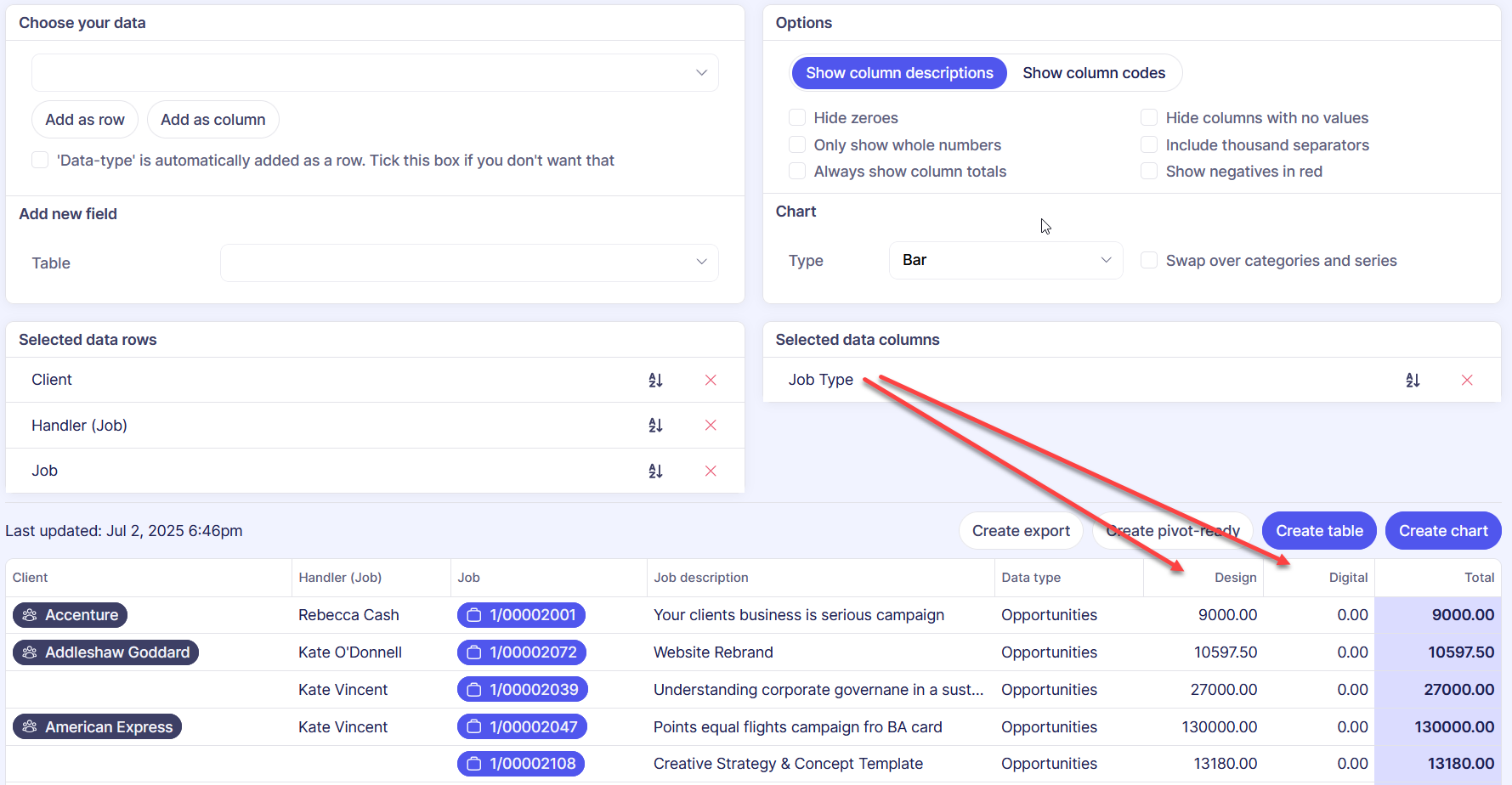Click the Create chart button
The image size is (1512, 785).
[x=1443, y=531]
